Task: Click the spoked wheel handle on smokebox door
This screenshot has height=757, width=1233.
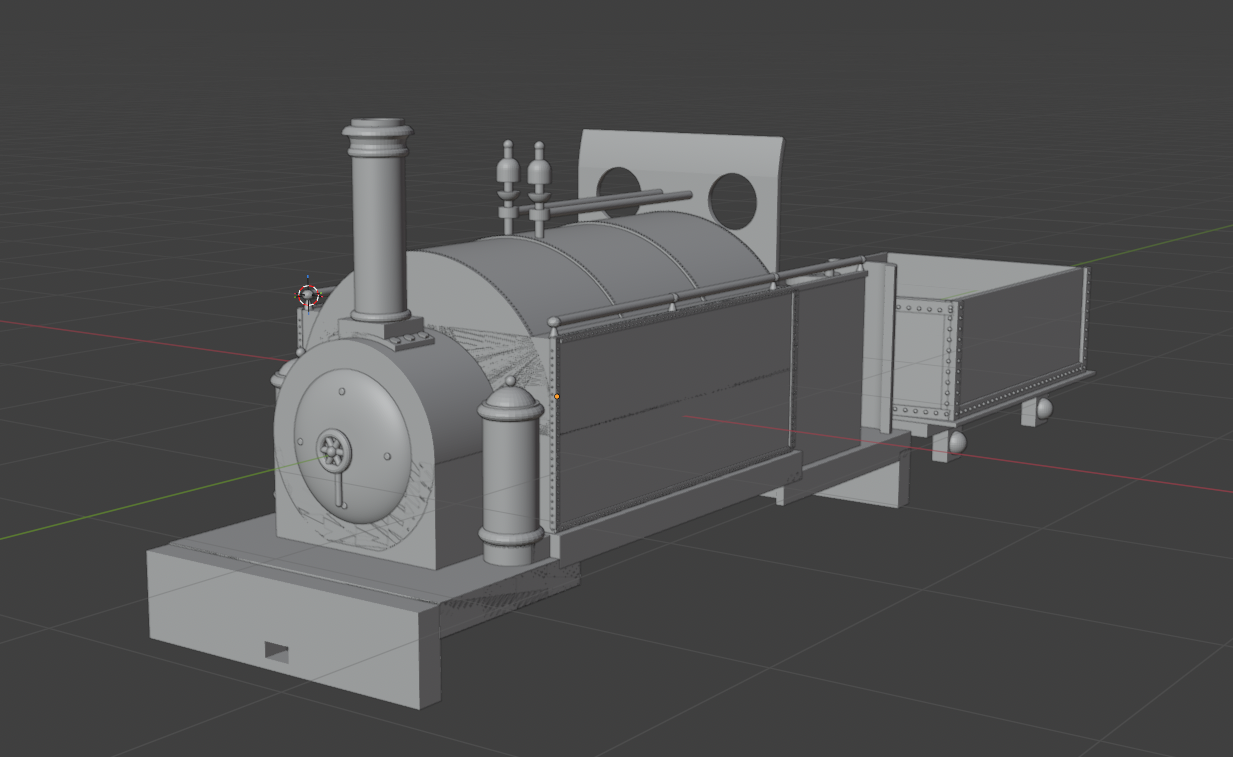Action: click(334, 452)
